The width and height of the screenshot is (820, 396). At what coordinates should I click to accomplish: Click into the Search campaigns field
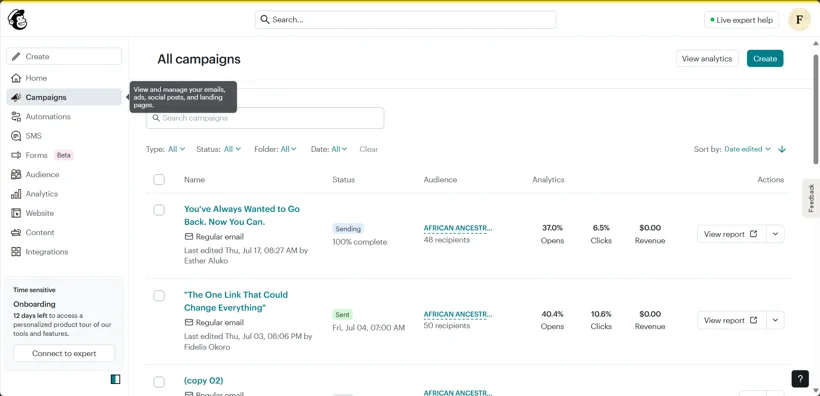coord(265,118)
